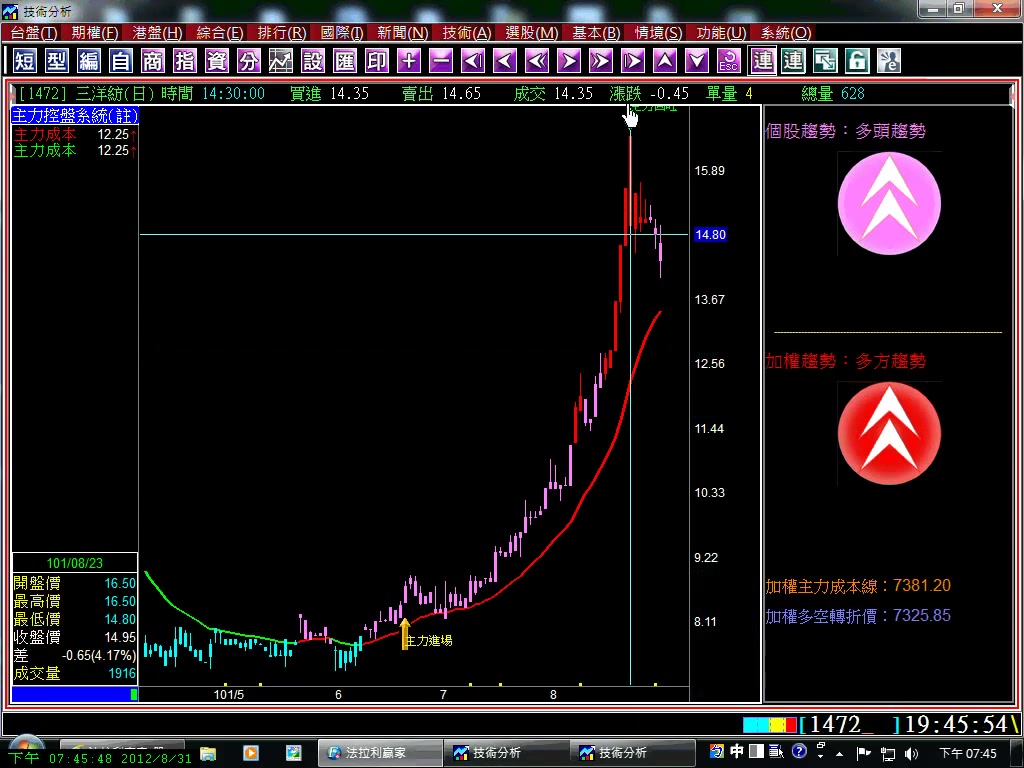This screenshot has height=768, width=1024.
Task: Open the 國際(I) menu
Action: 342,33
